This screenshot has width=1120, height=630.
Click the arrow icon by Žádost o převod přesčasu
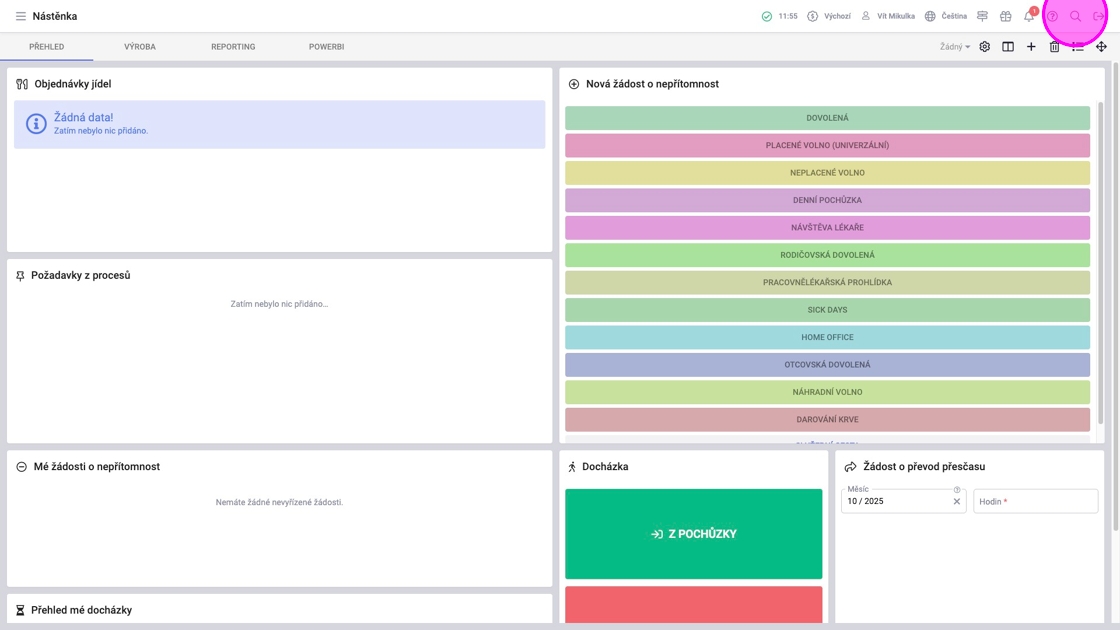850,466
